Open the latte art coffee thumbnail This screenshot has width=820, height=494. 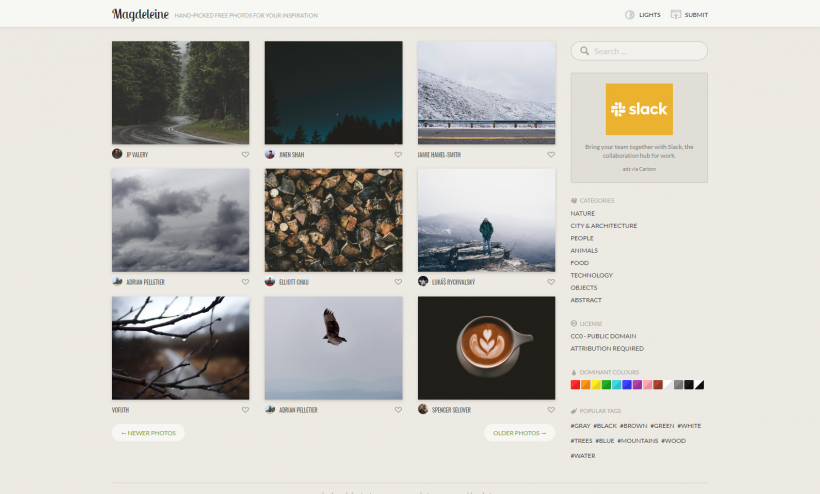486,348
